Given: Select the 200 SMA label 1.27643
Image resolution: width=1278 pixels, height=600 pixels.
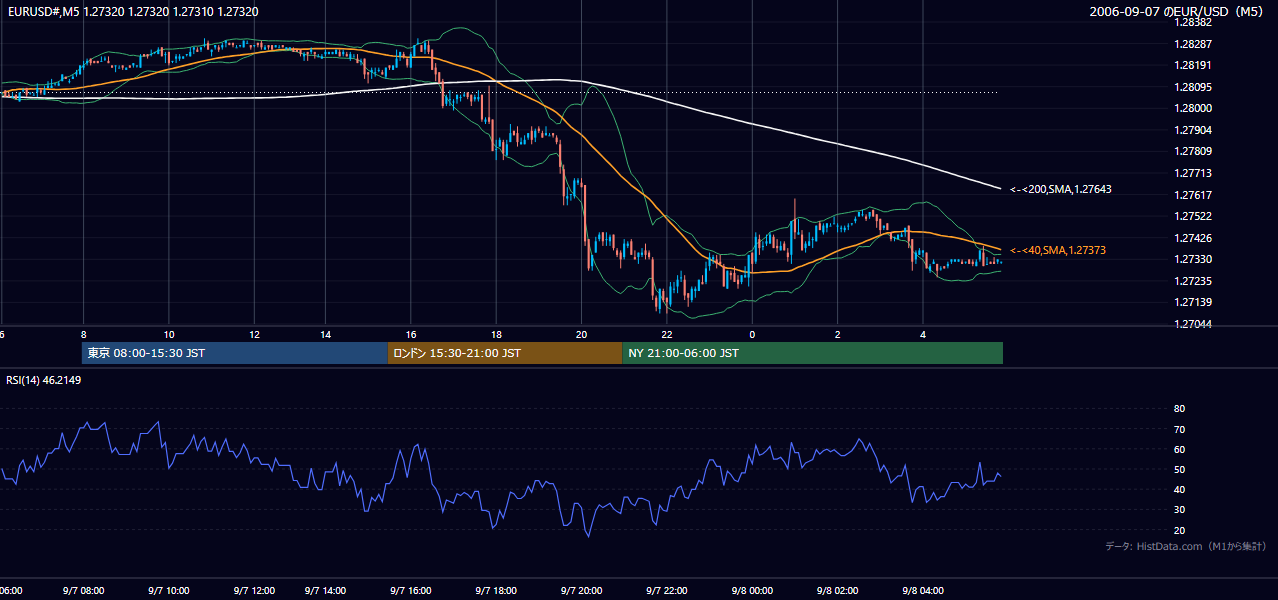Looking at the screenshot, I should pos(1060,189).
